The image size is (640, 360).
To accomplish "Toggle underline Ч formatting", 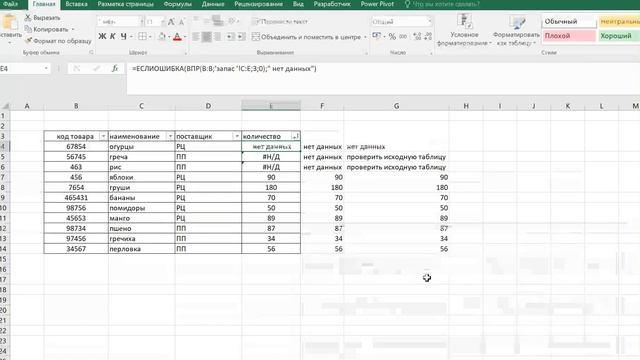I will click(123, 37).
